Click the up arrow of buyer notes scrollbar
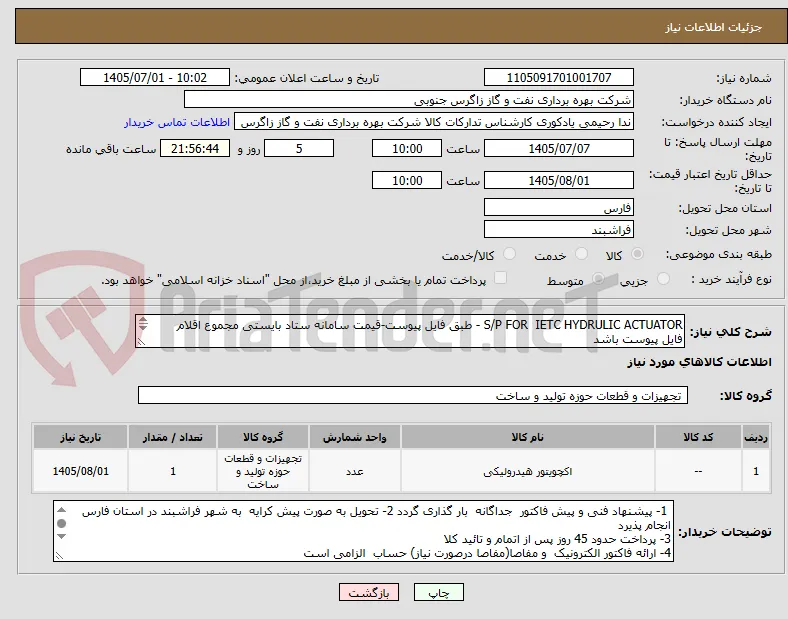This screenshot has height=619, width=788. click(x=61, y=510)
